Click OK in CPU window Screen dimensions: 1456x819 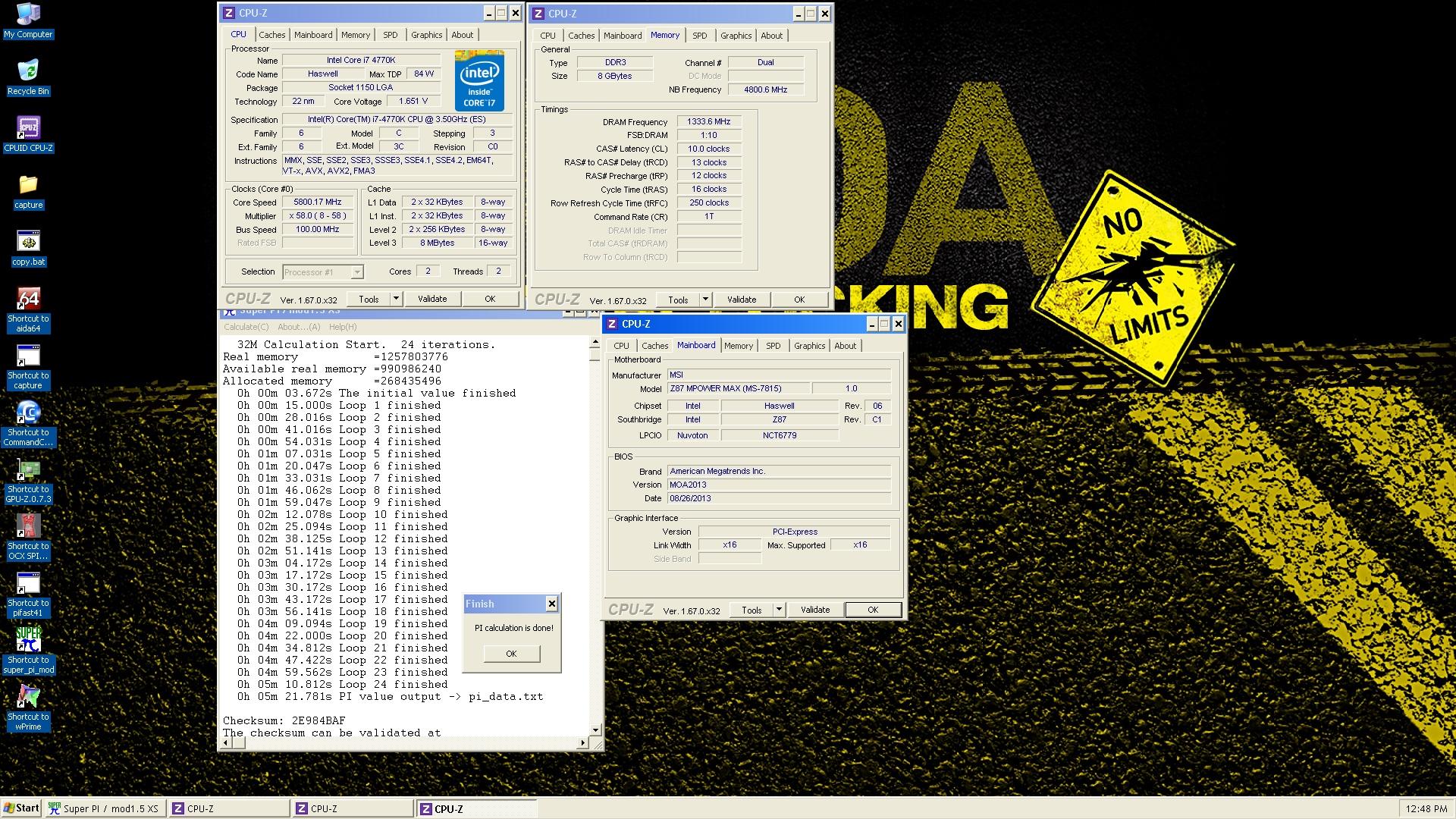[490, 299]
